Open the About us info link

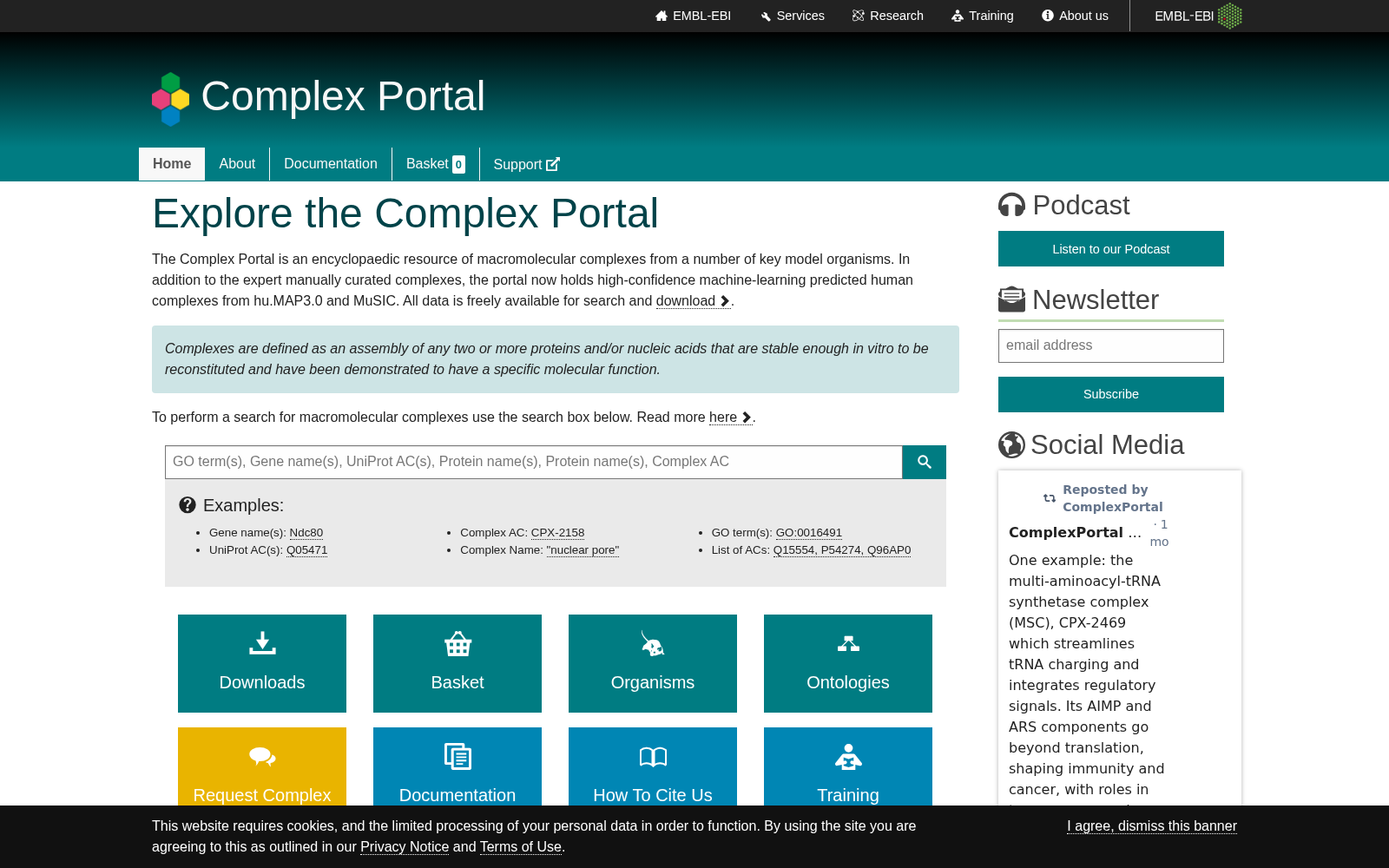pyautogui.click(x=1075, y=16)
